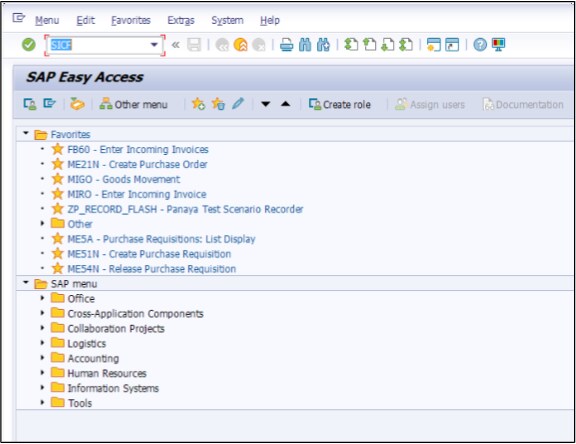The height and width of the screenshot is (444, 576).
Task: Click the Next Page icon
Action: (388, 45)
